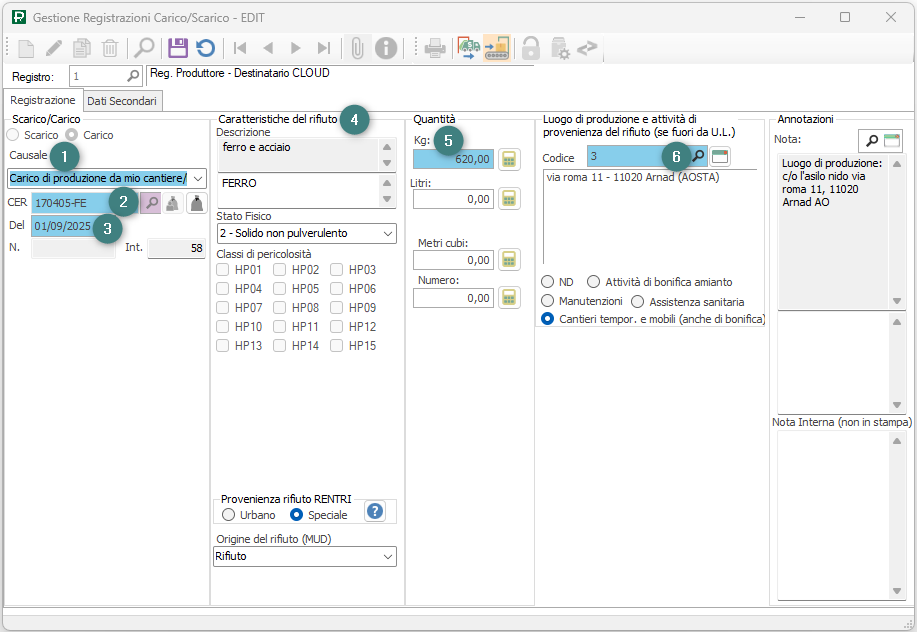Click the CER code lookup magnifier
The width and height of the screenshot is (917, 632).
pyautogui.click(x=150, y=203)
